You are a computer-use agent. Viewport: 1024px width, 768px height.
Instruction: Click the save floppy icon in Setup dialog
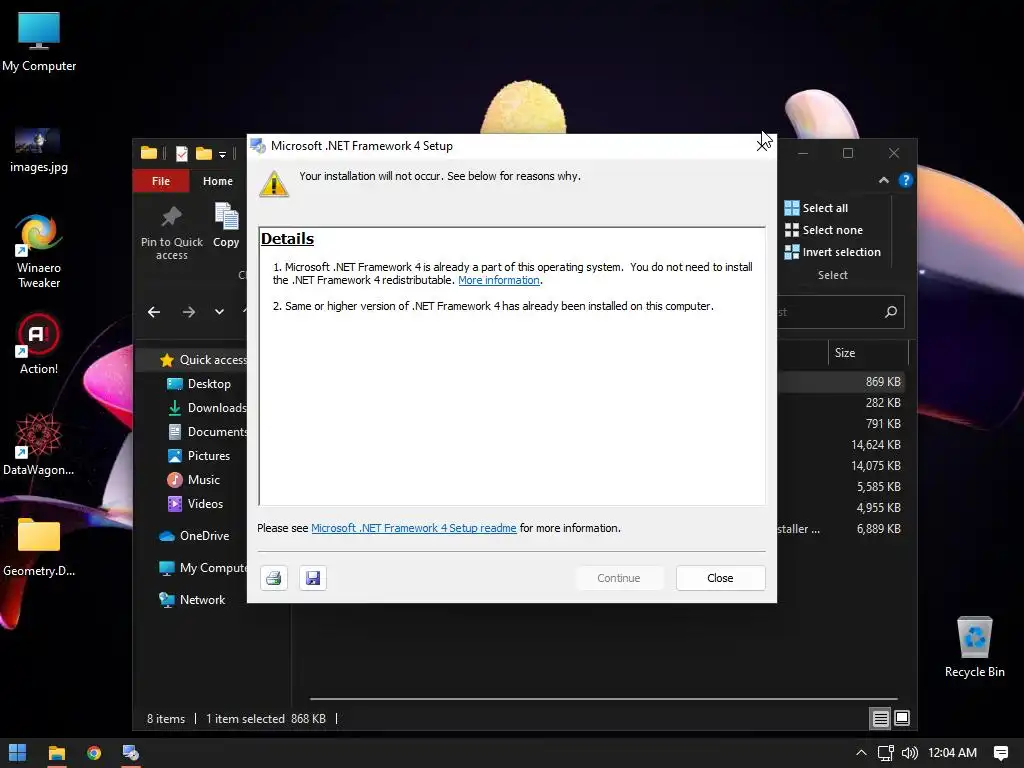313,578
